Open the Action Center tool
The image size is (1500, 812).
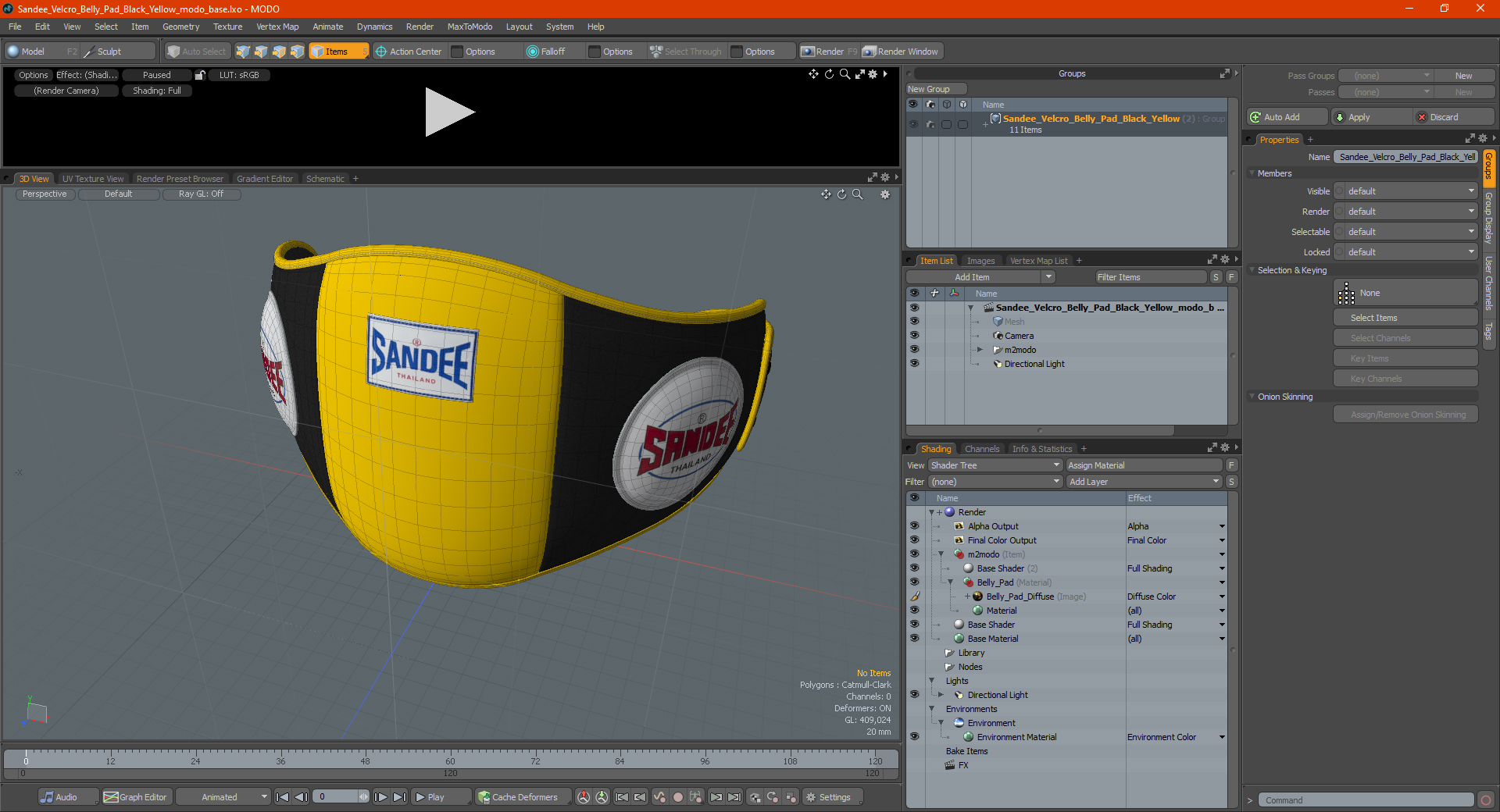click(x=409, y=52)
